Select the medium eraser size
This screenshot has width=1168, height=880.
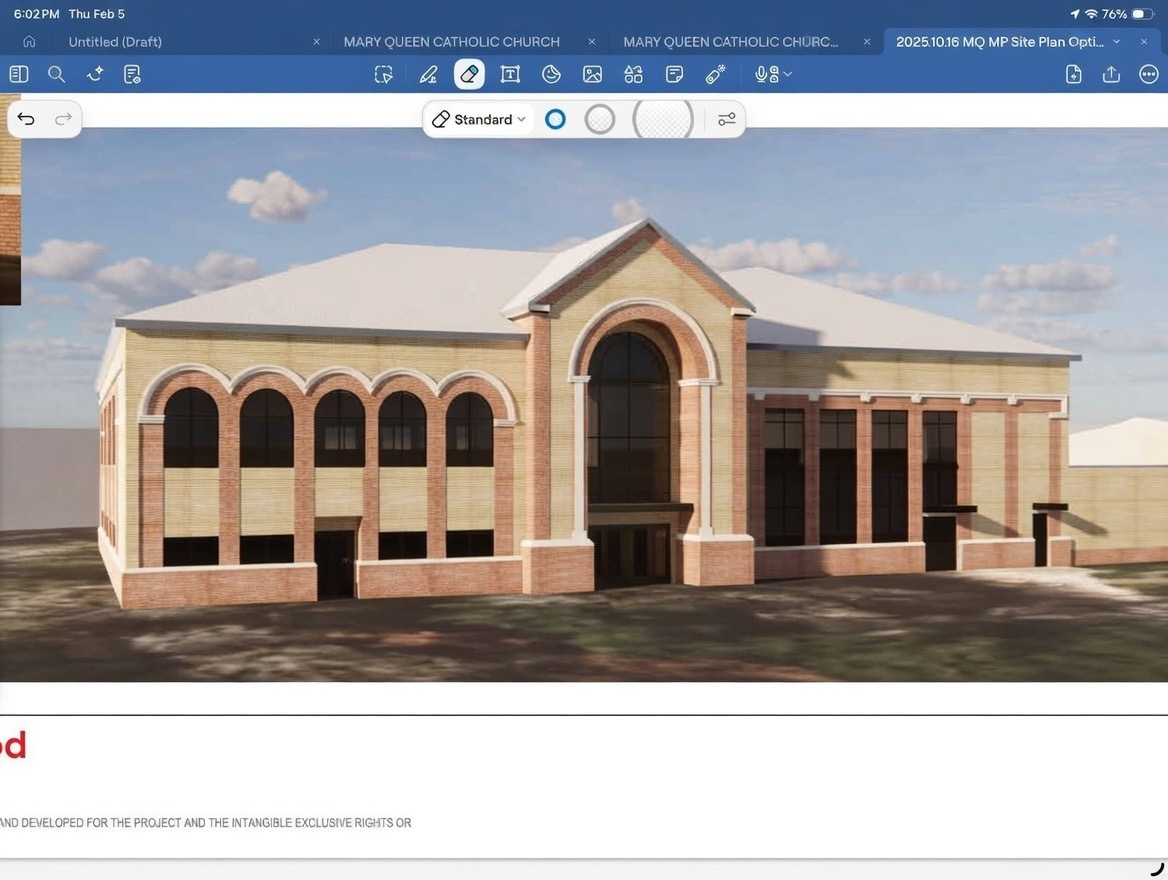pos(600,119)
